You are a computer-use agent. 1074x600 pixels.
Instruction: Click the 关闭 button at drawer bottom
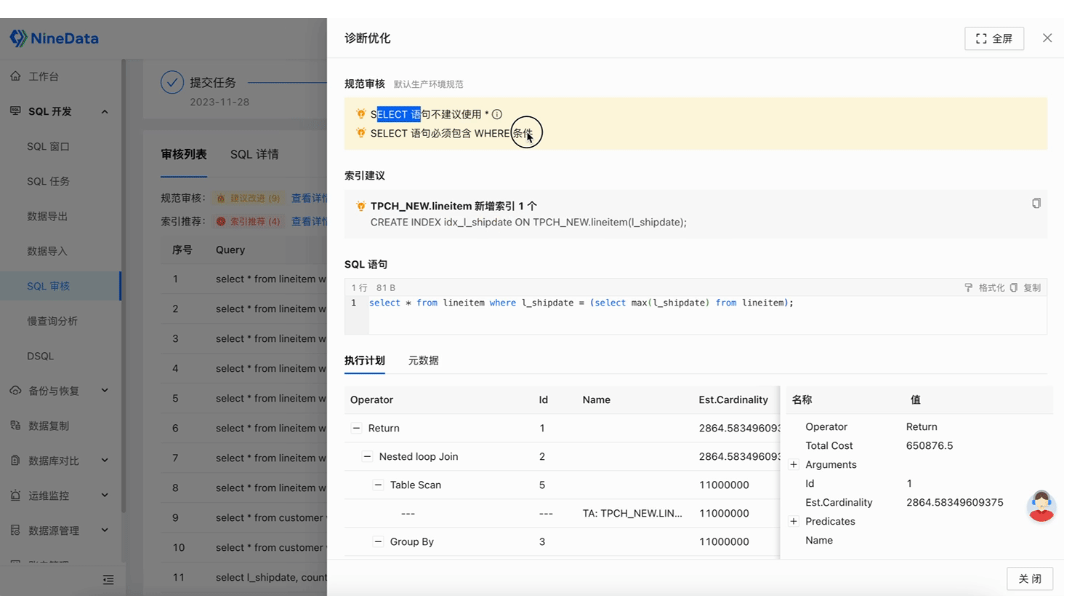pos(1029,579)
